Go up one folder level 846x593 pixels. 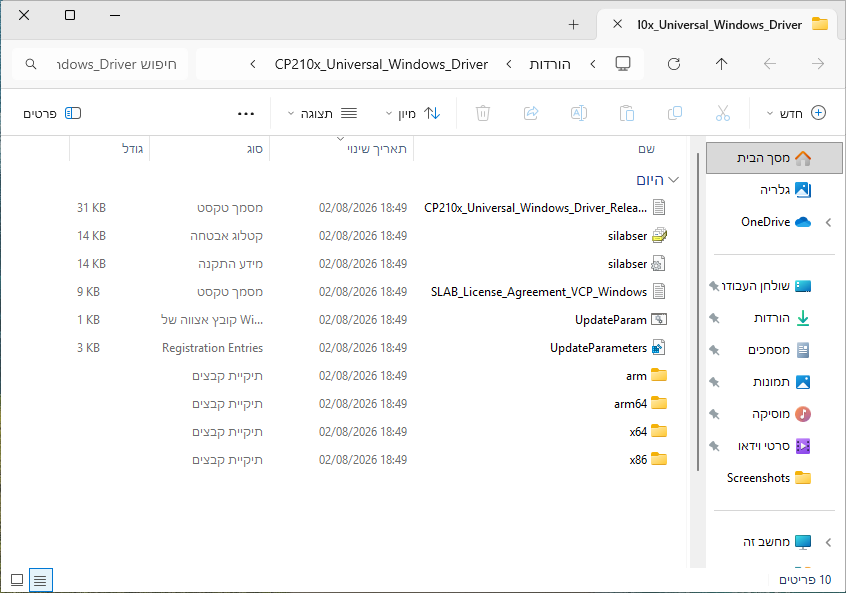point(721,64)
